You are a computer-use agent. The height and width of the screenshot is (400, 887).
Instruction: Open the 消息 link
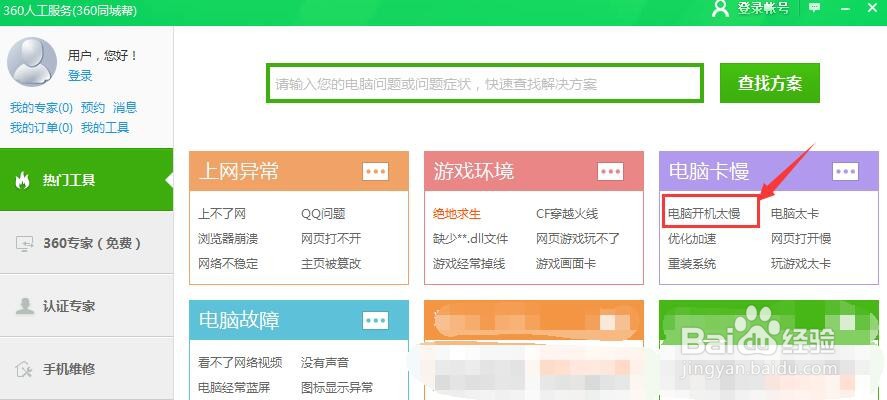124,107
